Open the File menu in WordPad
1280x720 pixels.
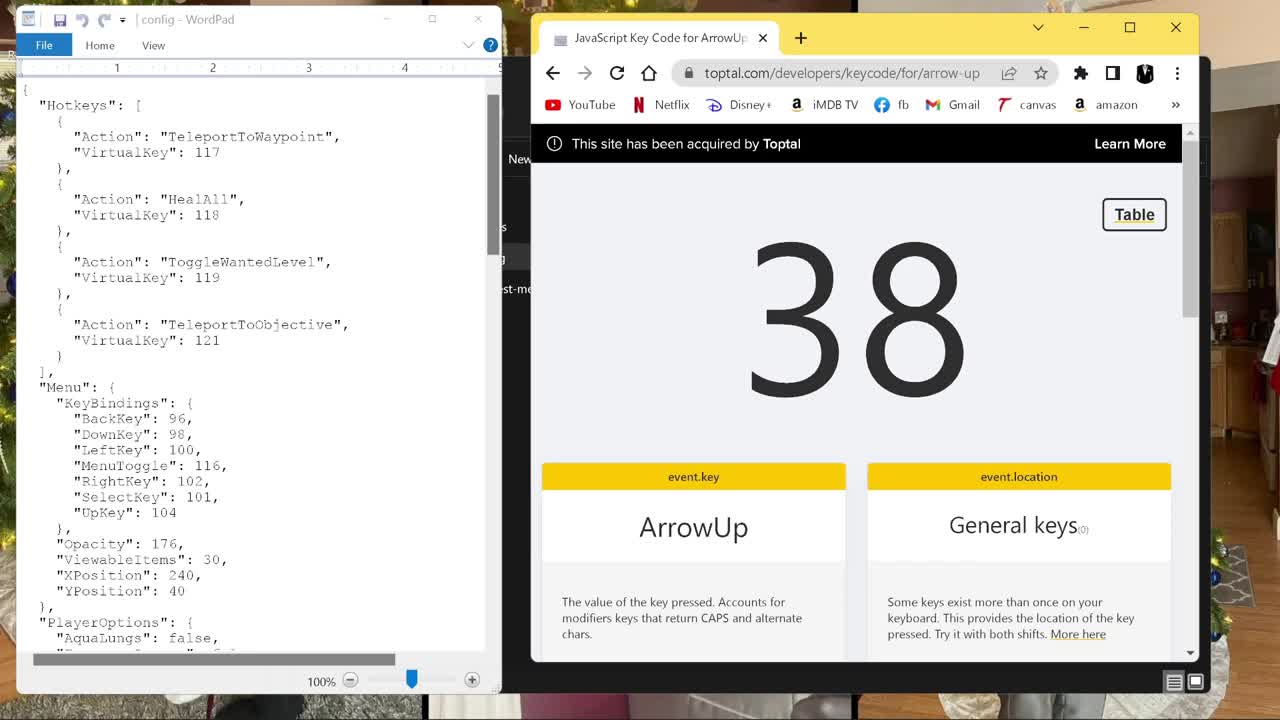pyautogui.click(x=44, y=45)
